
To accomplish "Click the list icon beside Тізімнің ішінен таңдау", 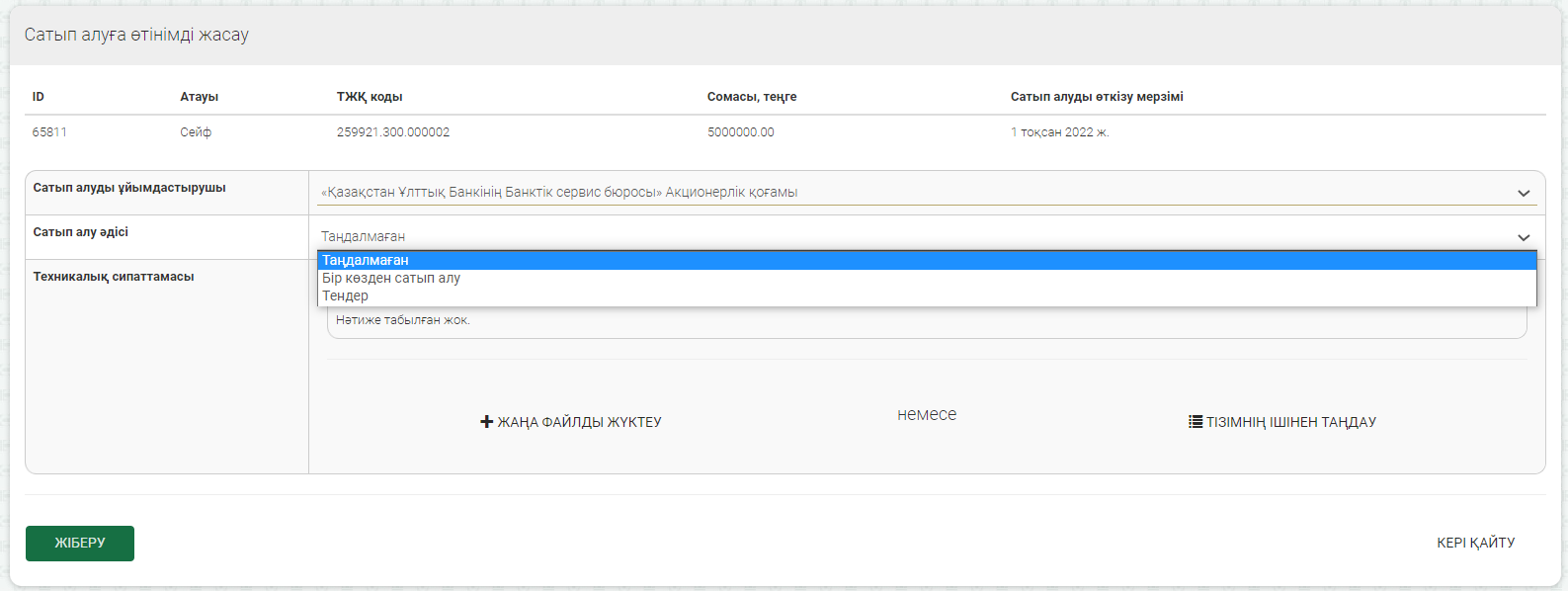I will (x=1196, y=422).
